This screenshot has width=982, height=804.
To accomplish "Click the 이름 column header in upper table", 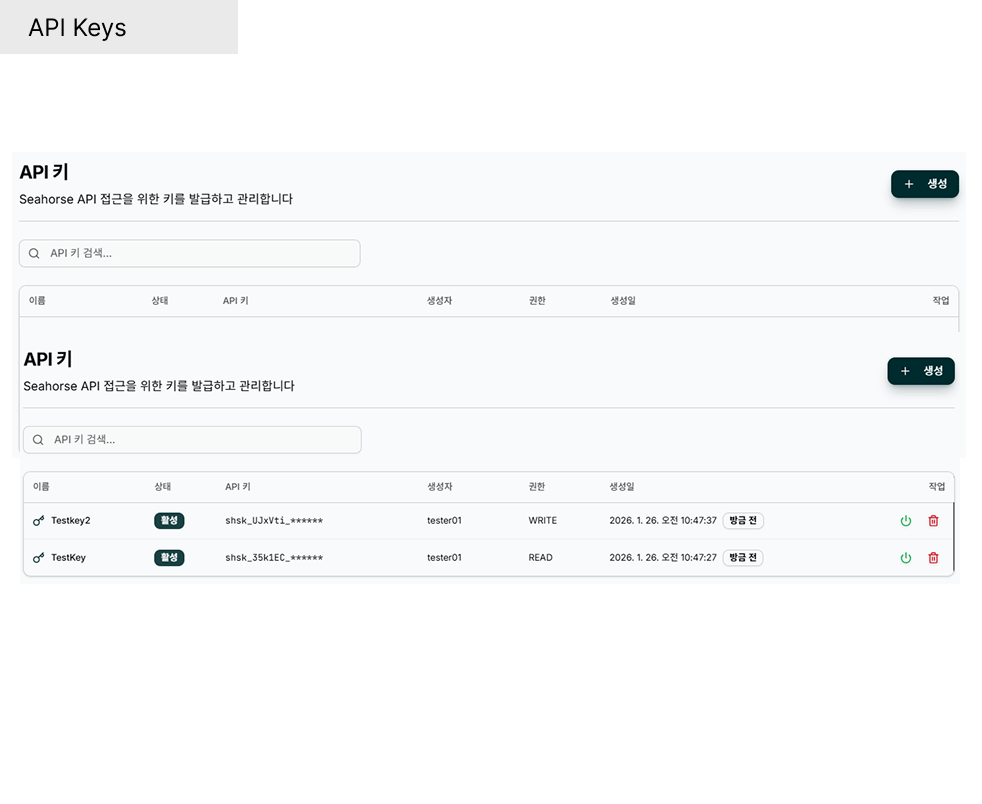I will [37, 301].
